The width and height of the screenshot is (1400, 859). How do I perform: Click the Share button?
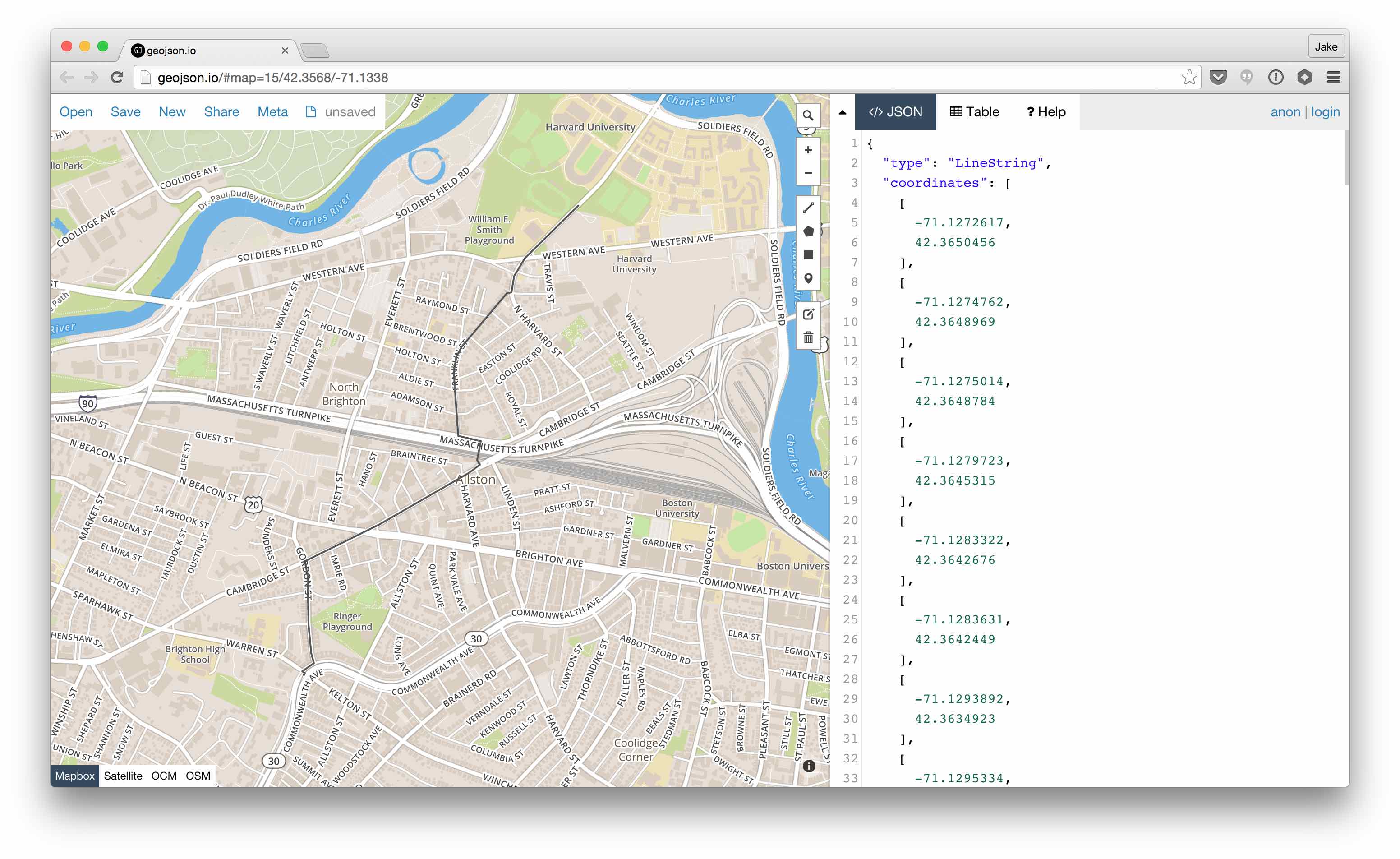(221, 112)
